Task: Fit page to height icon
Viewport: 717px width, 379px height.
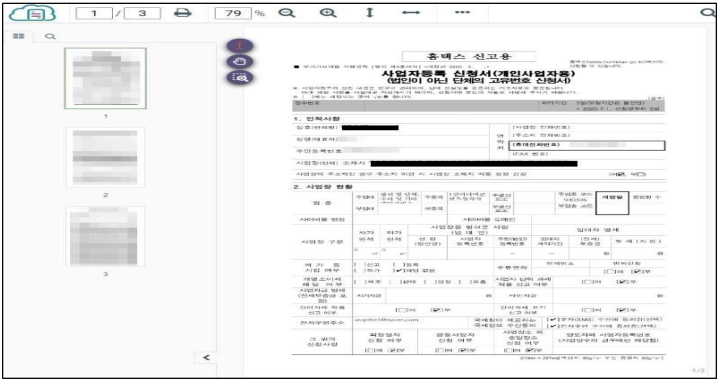Action: point(369,13)
